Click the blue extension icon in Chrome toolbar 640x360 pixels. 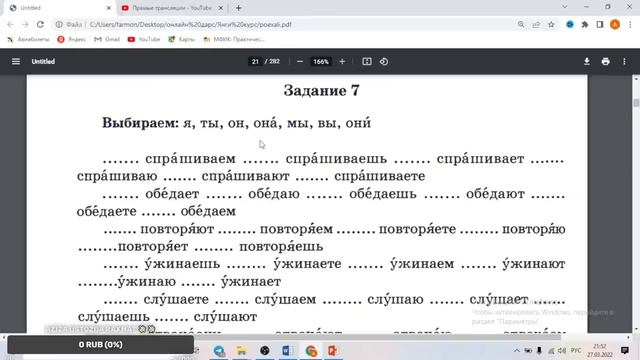(x=570, y=24)
